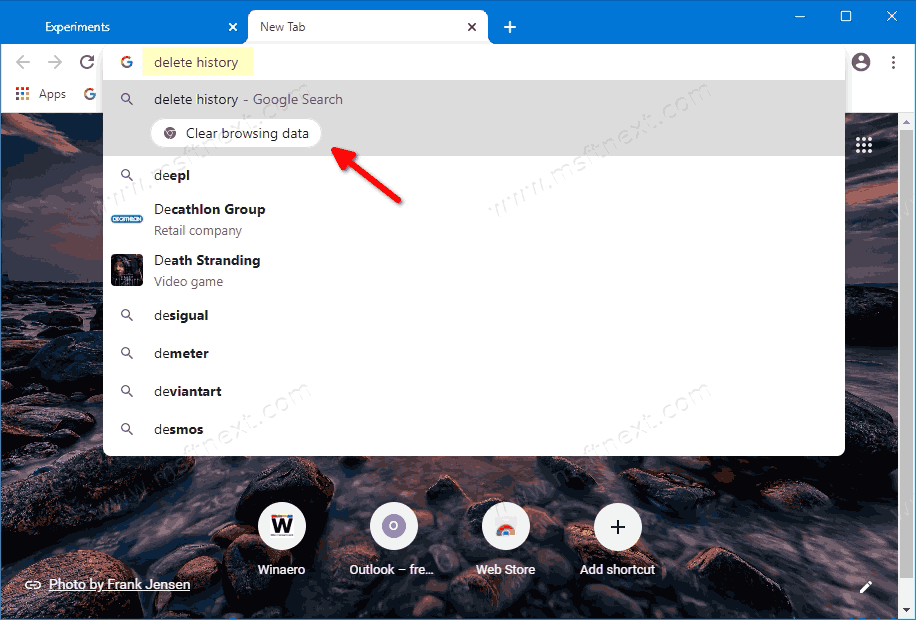Screen dimensions: 916x620
Task: Close the Experiments tab
Action: 233,27
